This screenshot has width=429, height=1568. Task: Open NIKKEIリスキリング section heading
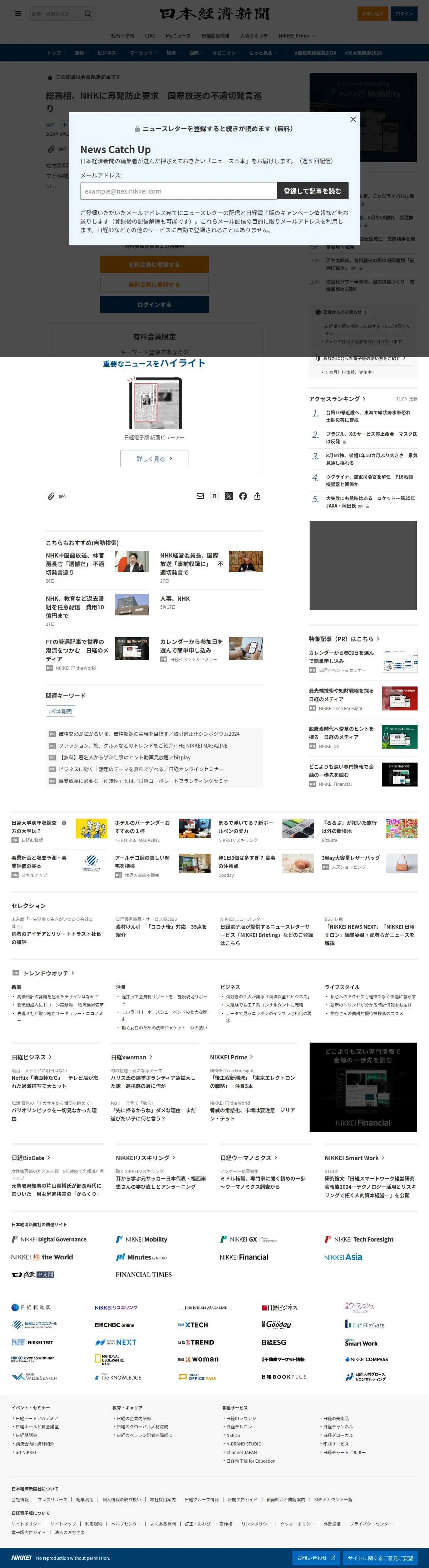pyautogui.click(x=146, y=1157)
